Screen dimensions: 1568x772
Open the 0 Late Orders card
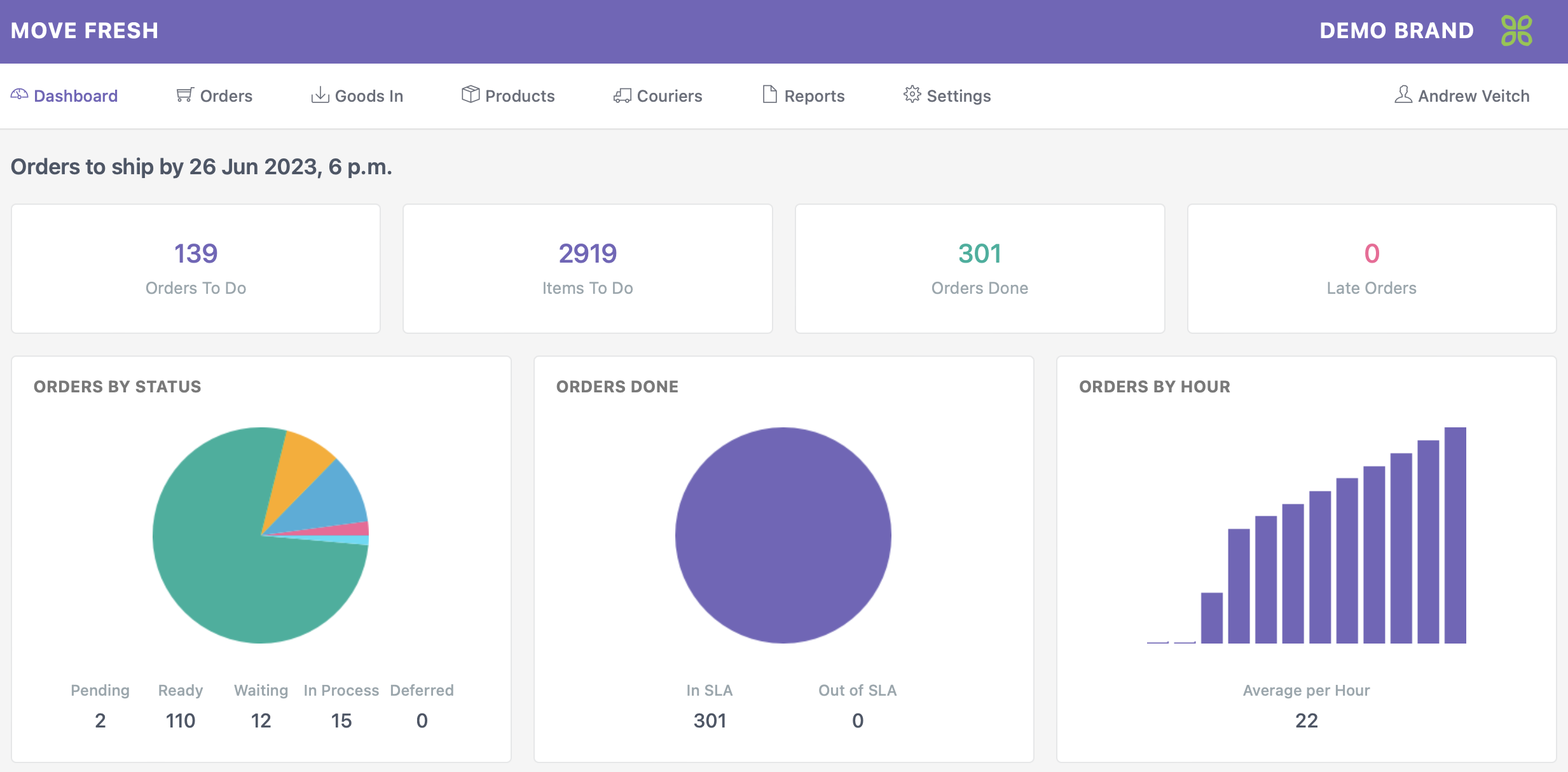[x=1372, y=268]
